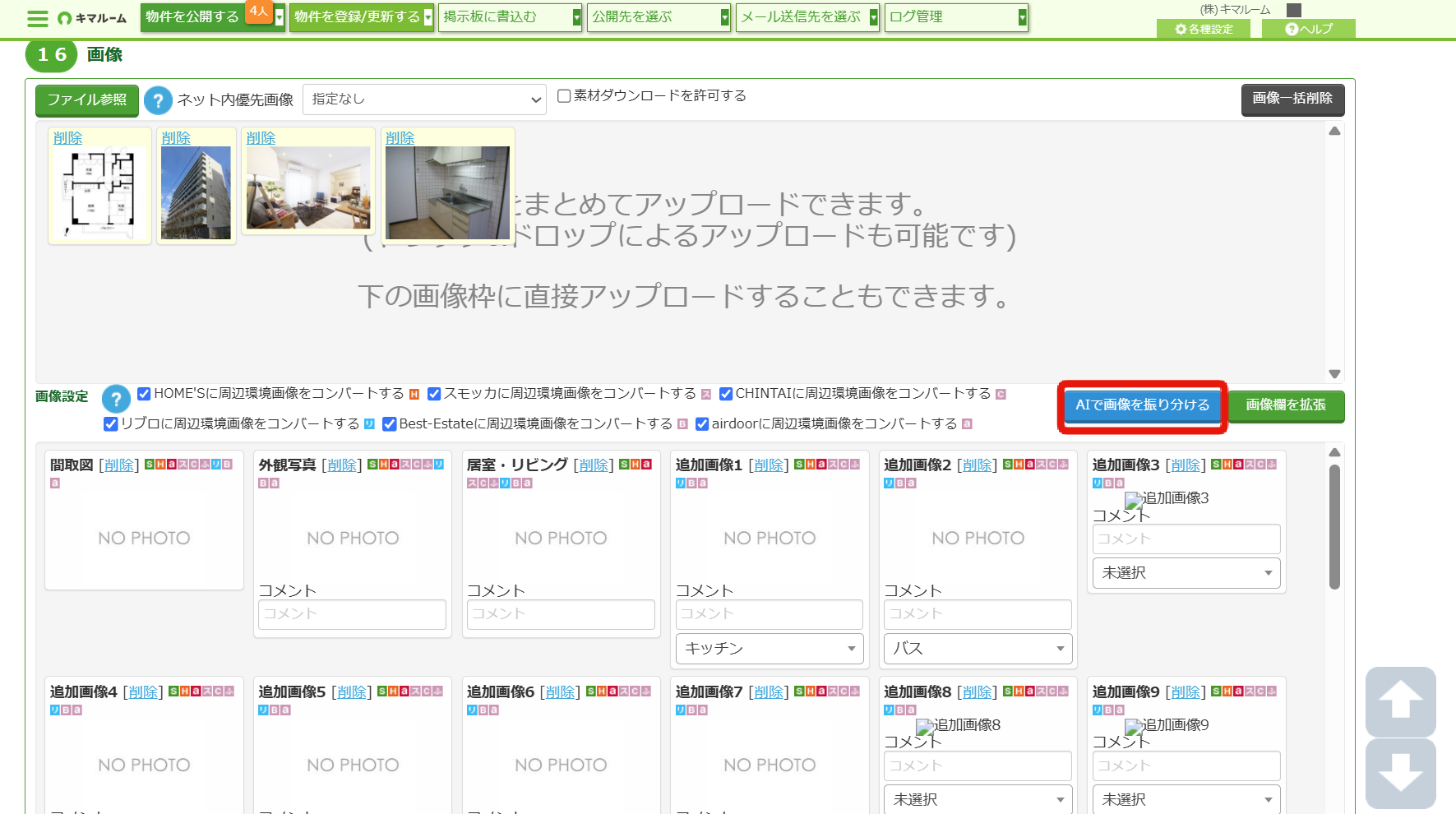Open 各種設定 gear settings
The width and height of the screenshot is (1456, 814).
[1204, 29]
